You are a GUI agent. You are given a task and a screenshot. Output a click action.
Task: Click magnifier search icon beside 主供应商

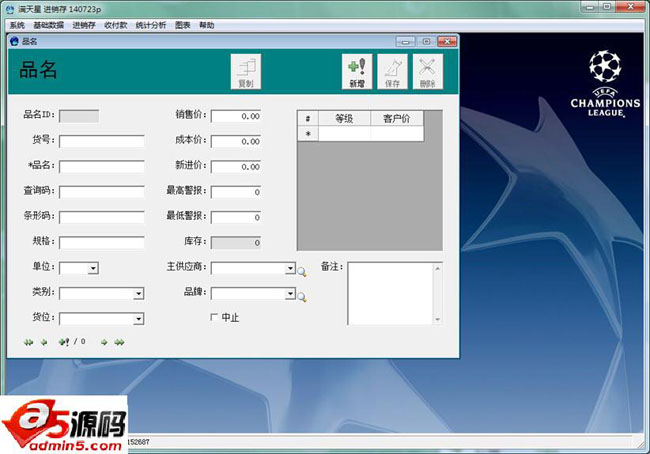coord(302,272)
